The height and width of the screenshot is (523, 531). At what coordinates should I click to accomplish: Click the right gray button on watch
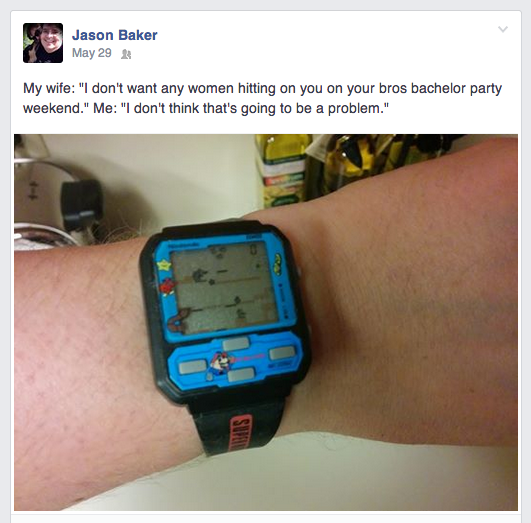pos(282,353)
